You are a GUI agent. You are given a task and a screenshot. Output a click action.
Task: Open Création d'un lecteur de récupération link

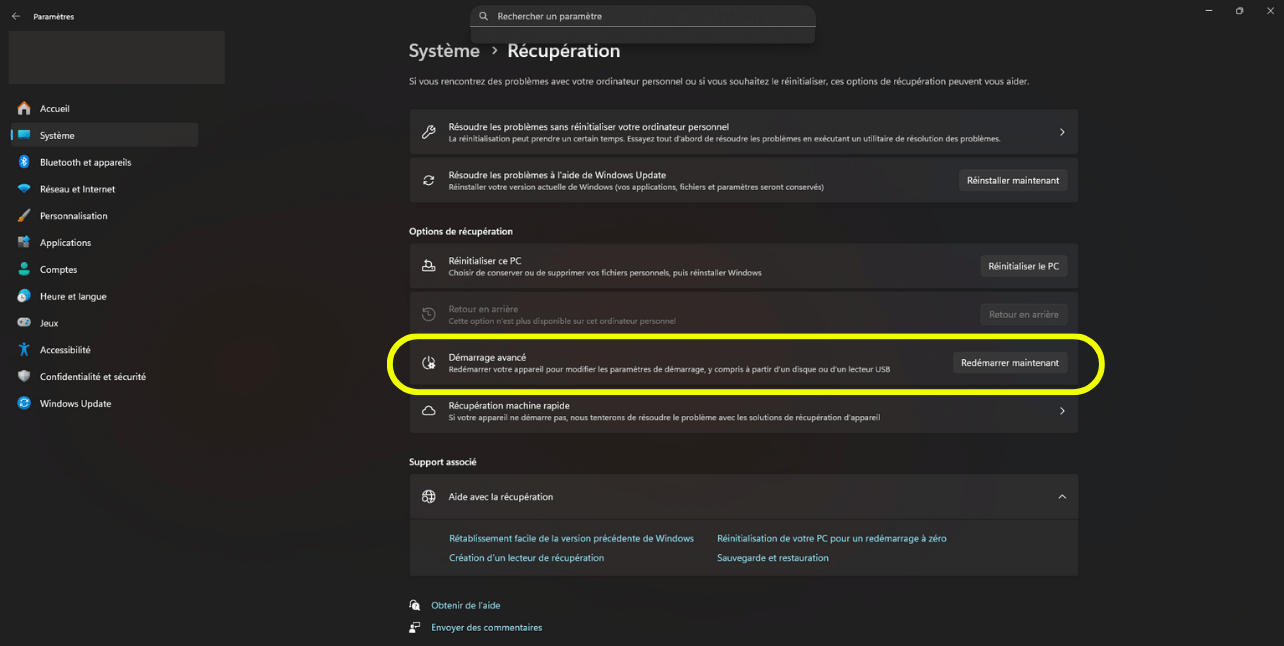[527, 557]
